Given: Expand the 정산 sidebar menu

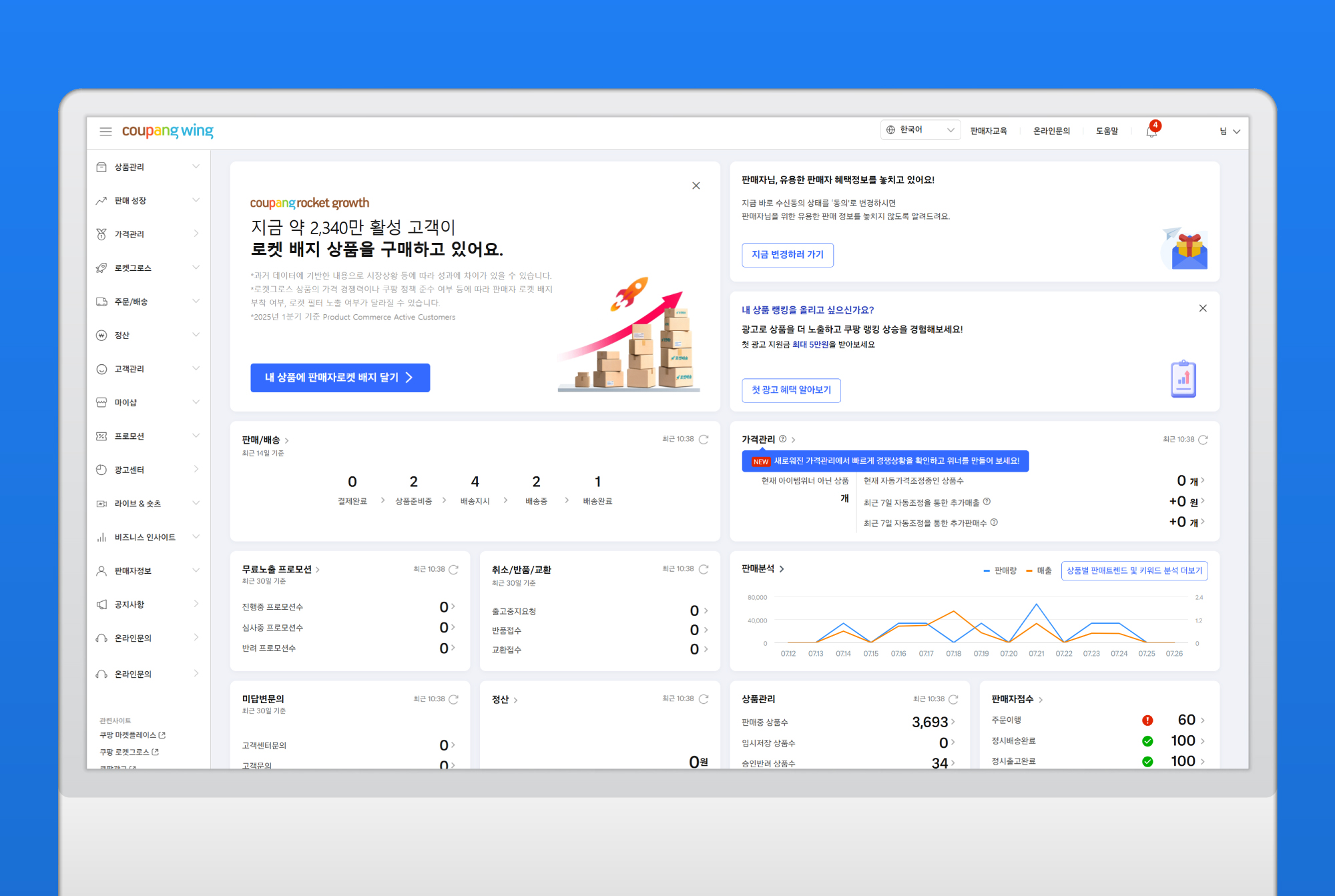Looking at the screenshot, I should coord(196,335).
